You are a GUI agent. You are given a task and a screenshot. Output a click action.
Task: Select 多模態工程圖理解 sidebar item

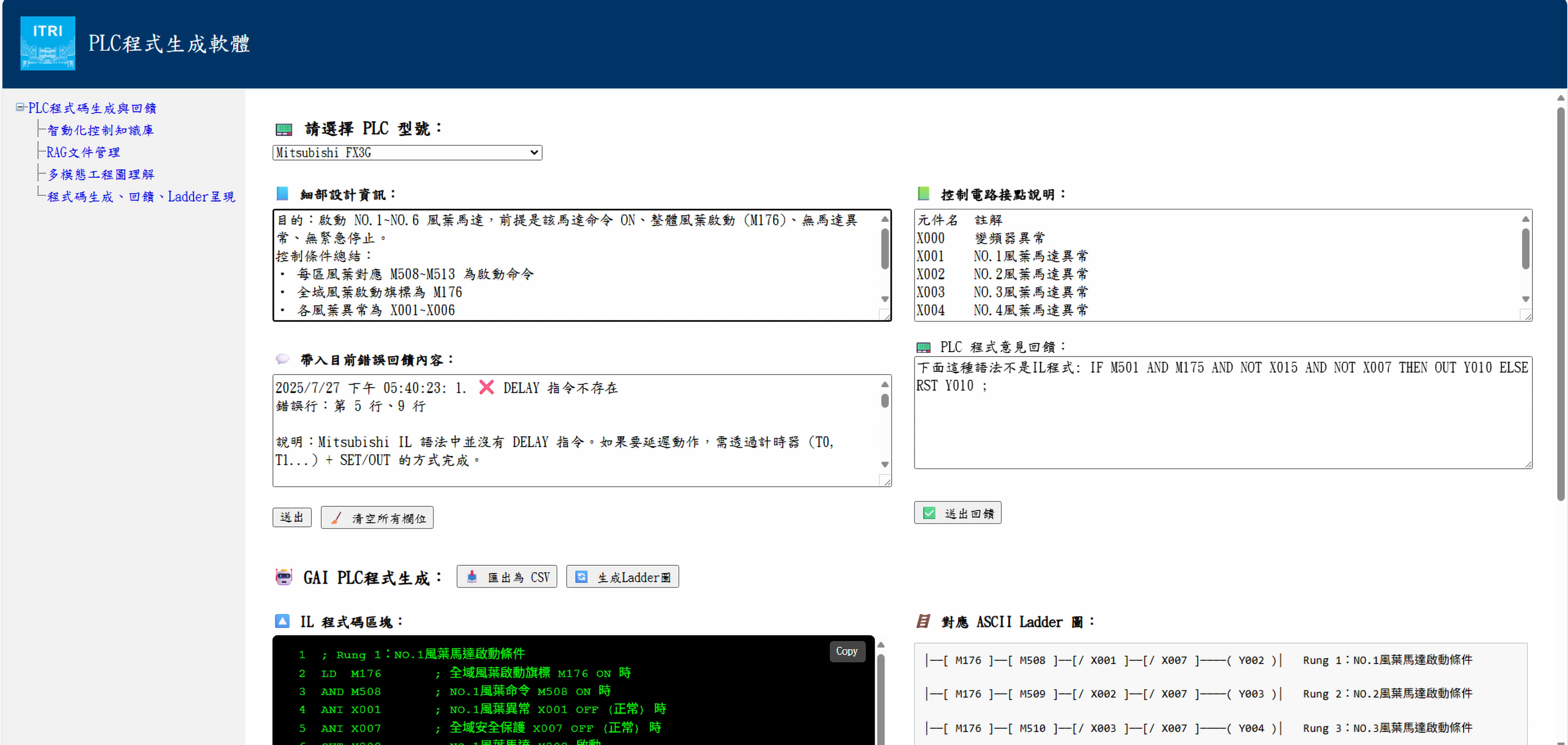click(101, 175)
